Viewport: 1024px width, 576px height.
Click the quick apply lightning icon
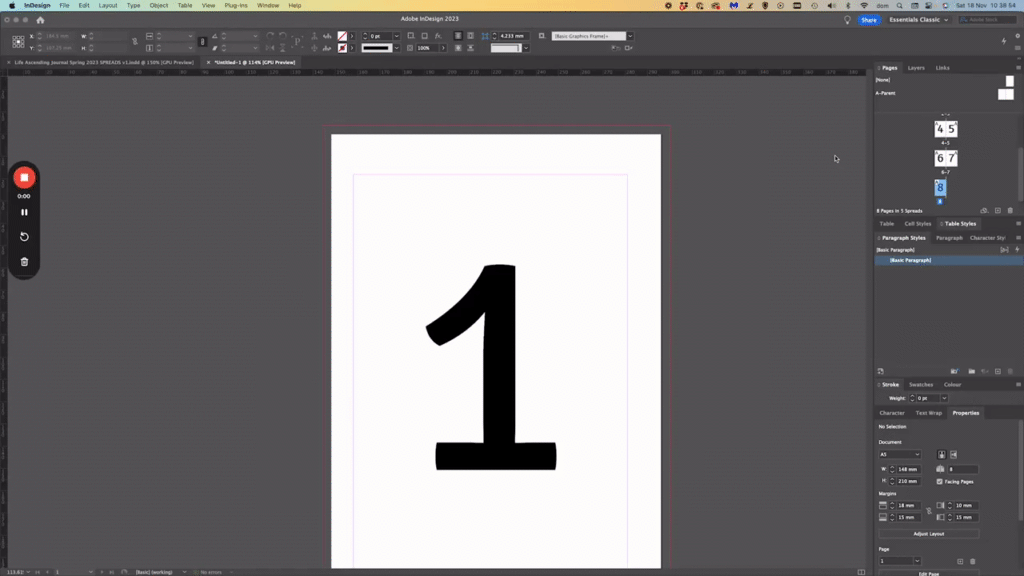pyautogui.click(x=1017, y=250)
